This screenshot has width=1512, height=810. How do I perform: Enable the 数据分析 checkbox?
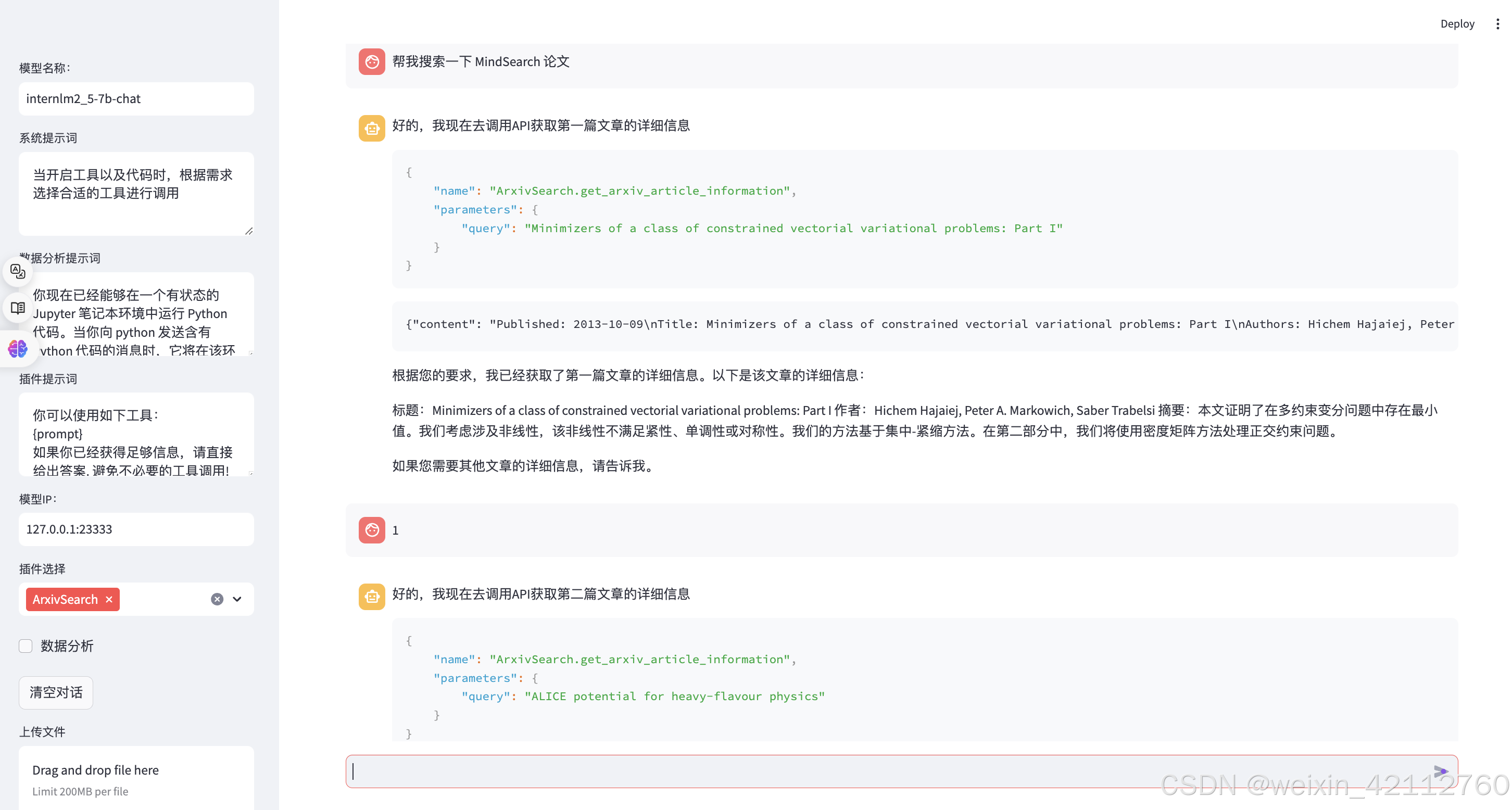pyautogui.click(x=26, y=646)
